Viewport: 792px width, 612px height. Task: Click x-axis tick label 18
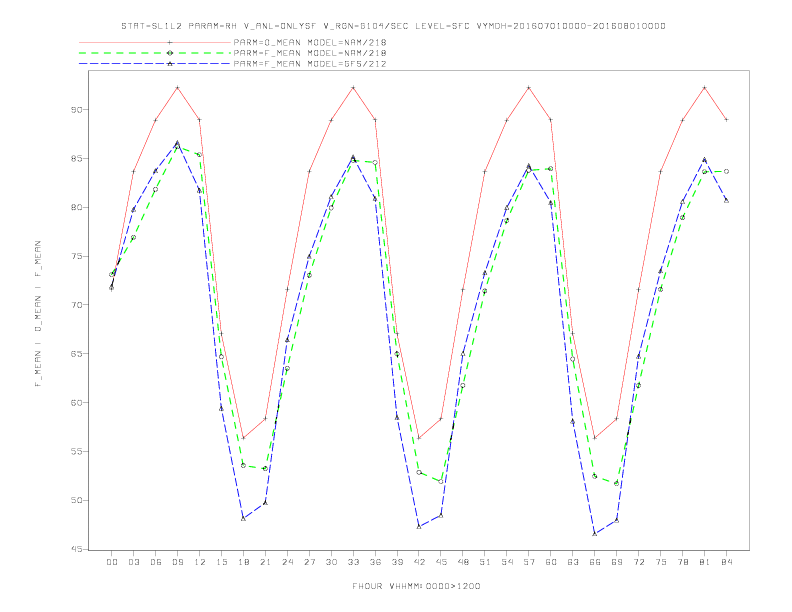243,562
